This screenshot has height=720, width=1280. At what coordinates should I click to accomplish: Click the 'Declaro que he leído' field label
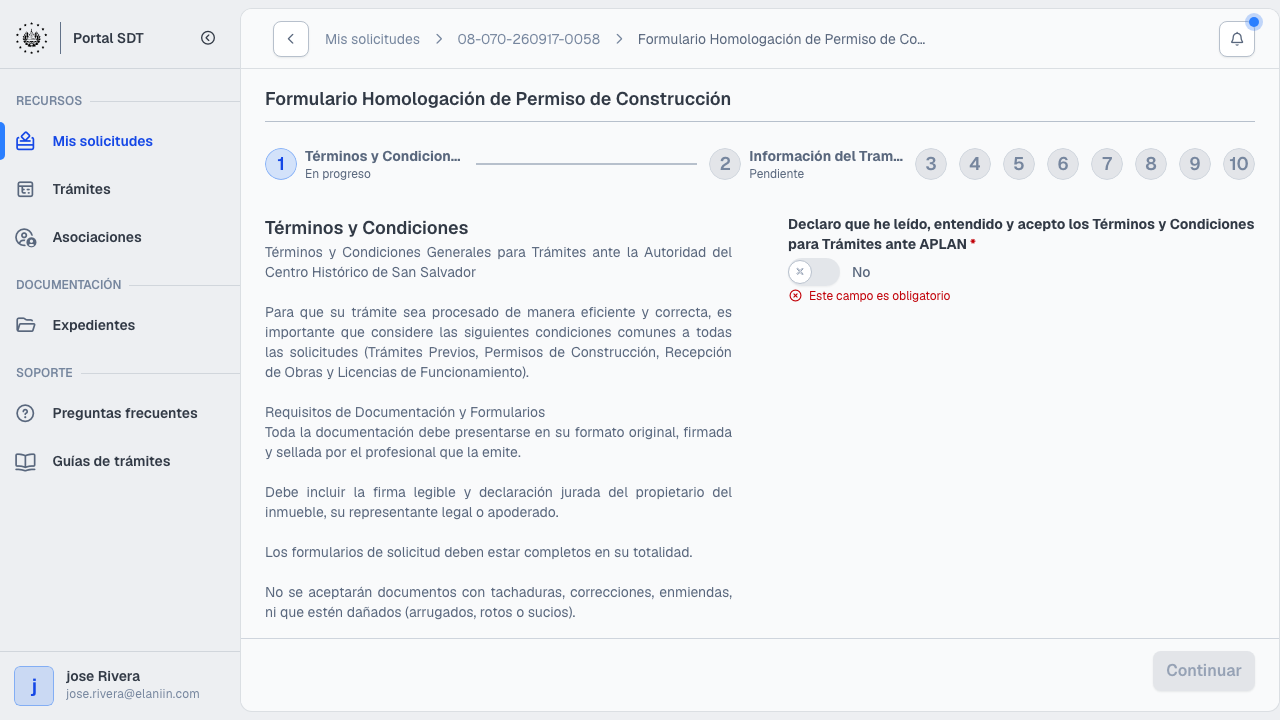pos(1021,234)
